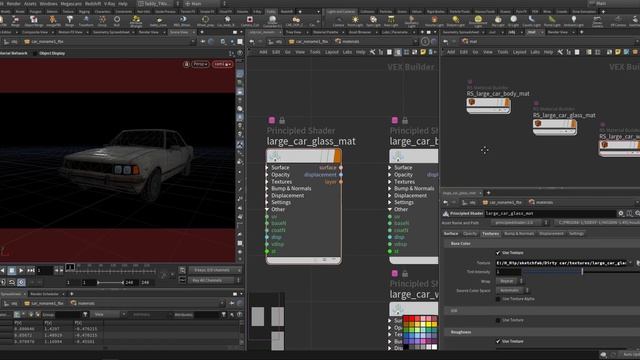Click Labs in right network editor menu
The width and height of the screenshot is (640, 360).
coord(535,52)
